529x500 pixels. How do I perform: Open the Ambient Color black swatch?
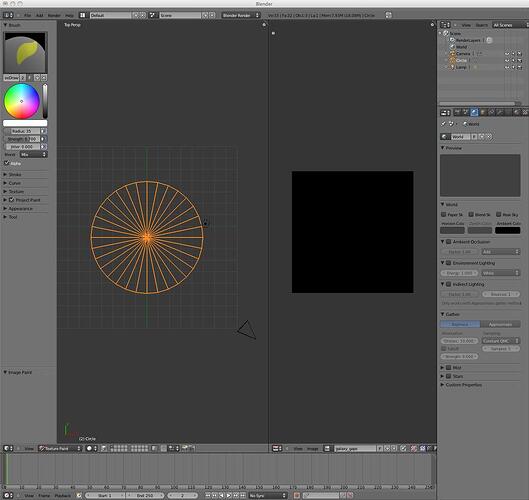point(507,230)
